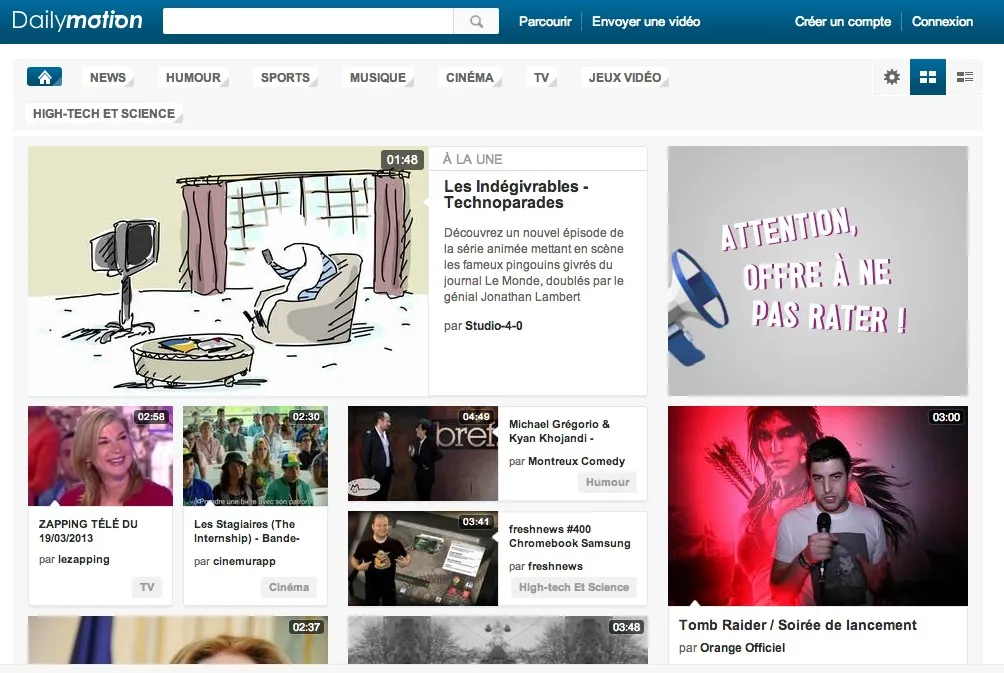This screenshot has height=673, width=1004.
Task: Open HIGH-TECH ET SCIENCE category tab
Action: pos(104,113)
